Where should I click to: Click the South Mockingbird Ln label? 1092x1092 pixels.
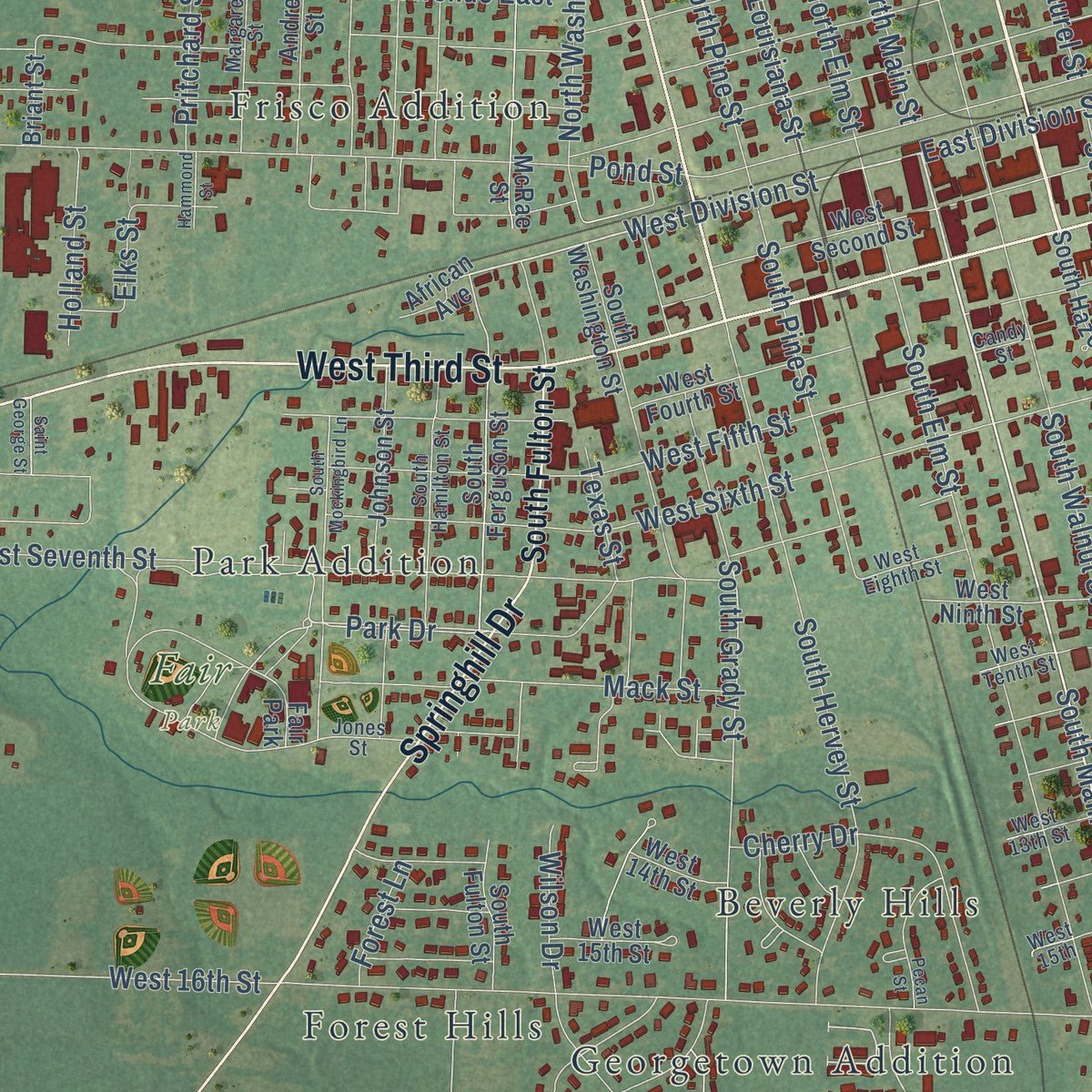[329, 477]
